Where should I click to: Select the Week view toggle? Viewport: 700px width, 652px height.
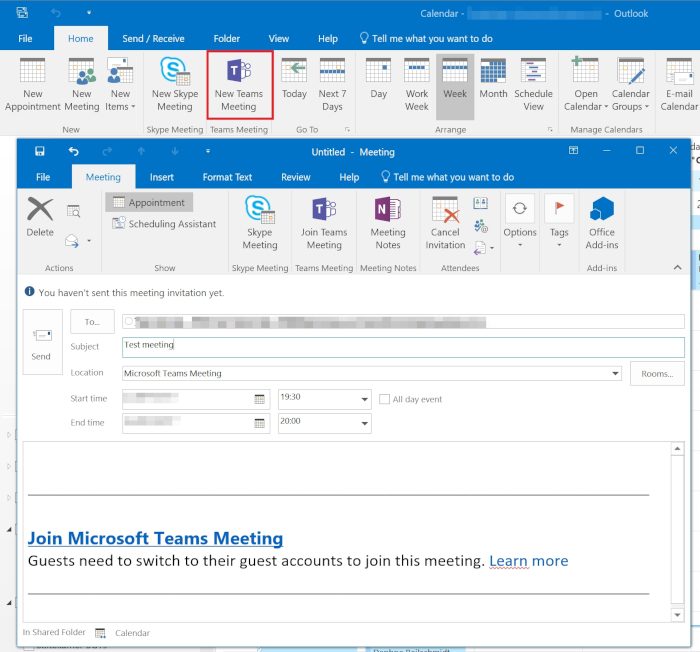[x=455, y=74]
